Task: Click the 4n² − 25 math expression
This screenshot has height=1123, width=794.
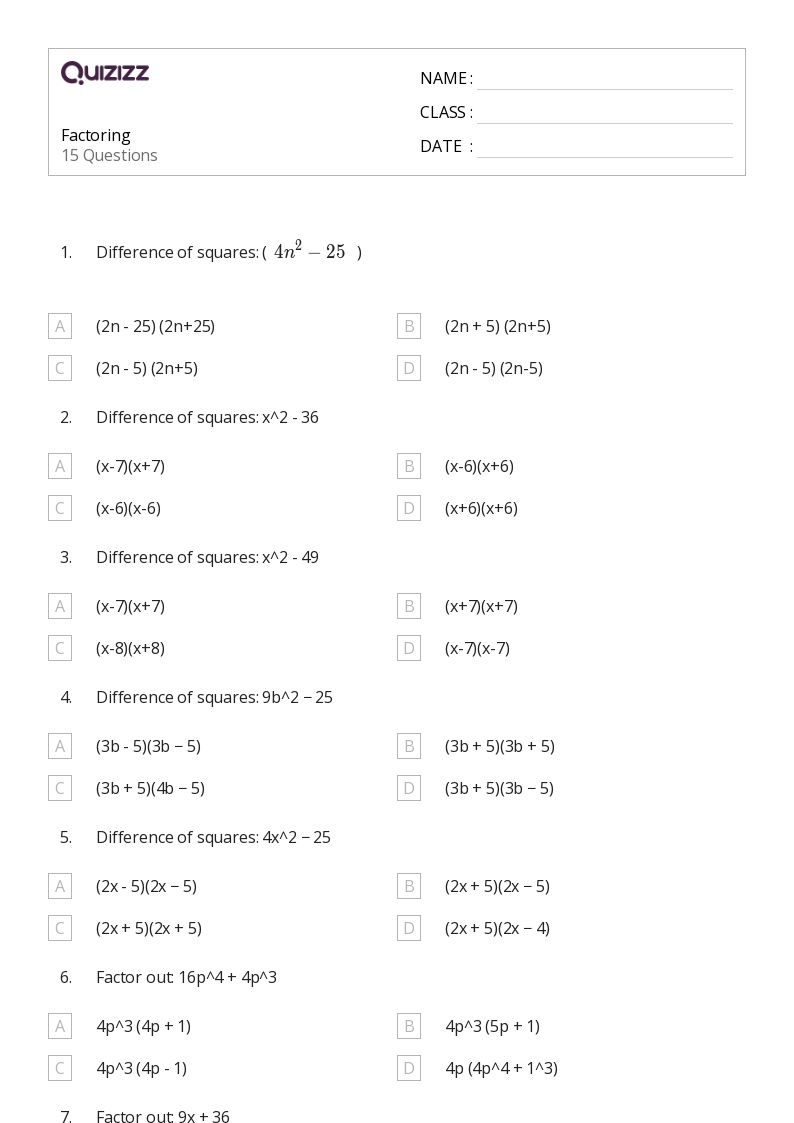Action: (x=309, y=251)
